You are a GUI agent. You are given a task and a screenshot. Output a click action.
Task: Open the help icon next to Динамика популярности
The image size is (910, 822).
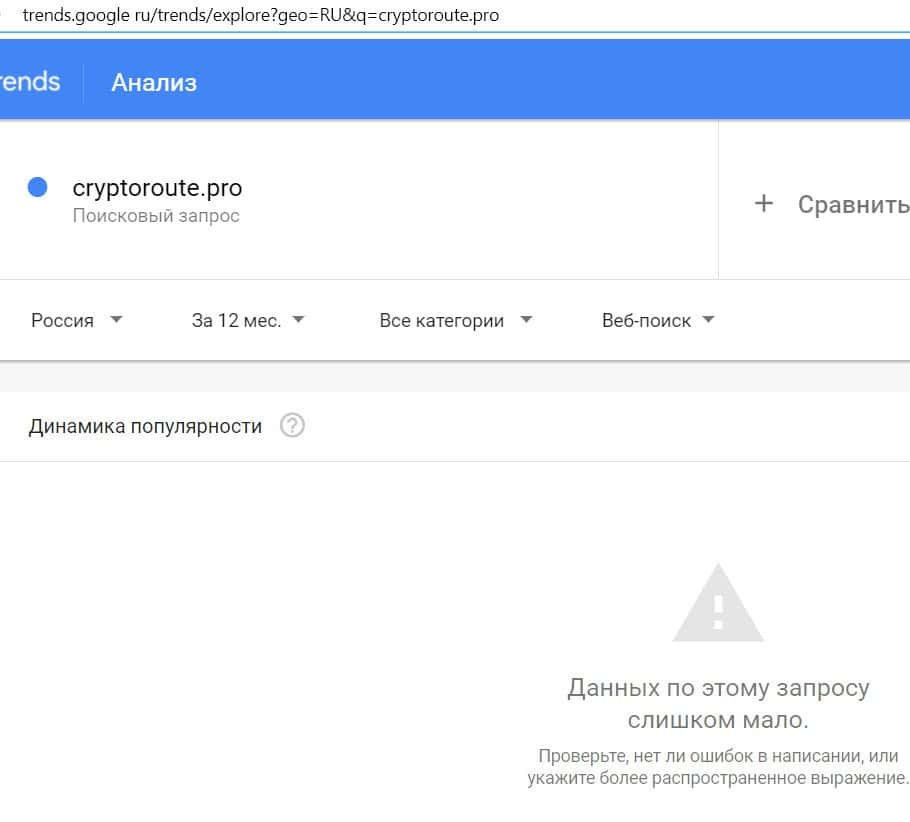point(292,426)
